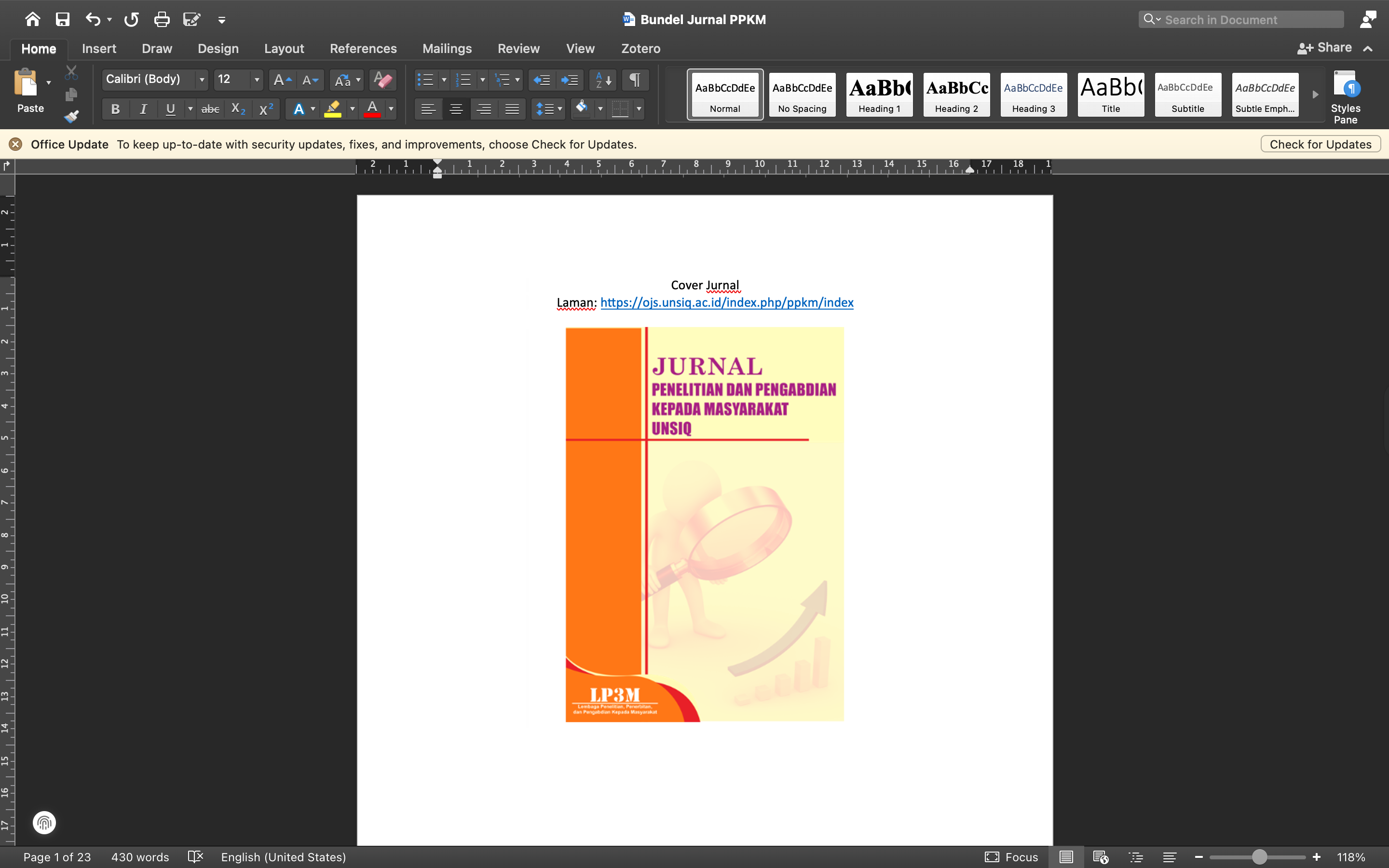Click the save icon in title bar
The height and width of the screenshot is (868, 1389).
[x=63, y=19]
